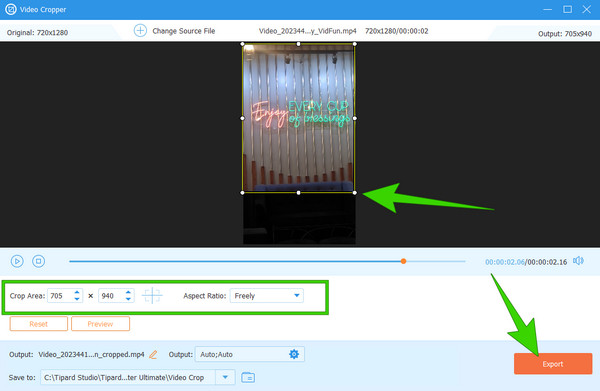Stop the video playback
The width and height of the screenshot is (600, 391).
point(38,261)
